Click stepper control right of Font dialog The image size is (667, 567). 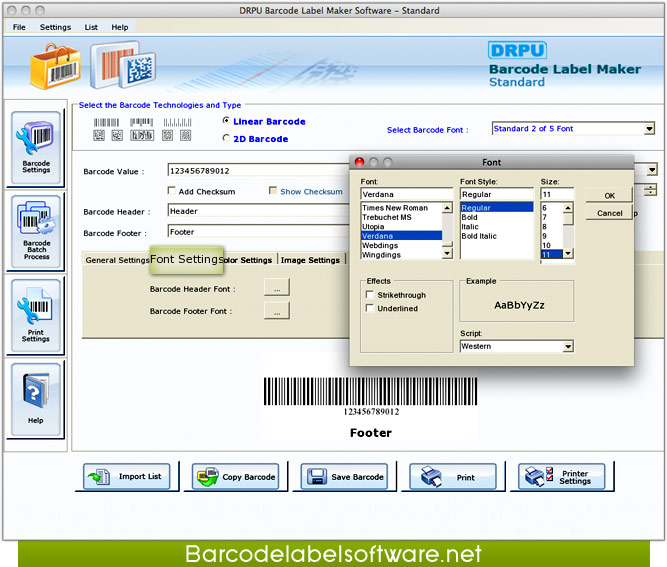tap(650, 190)
